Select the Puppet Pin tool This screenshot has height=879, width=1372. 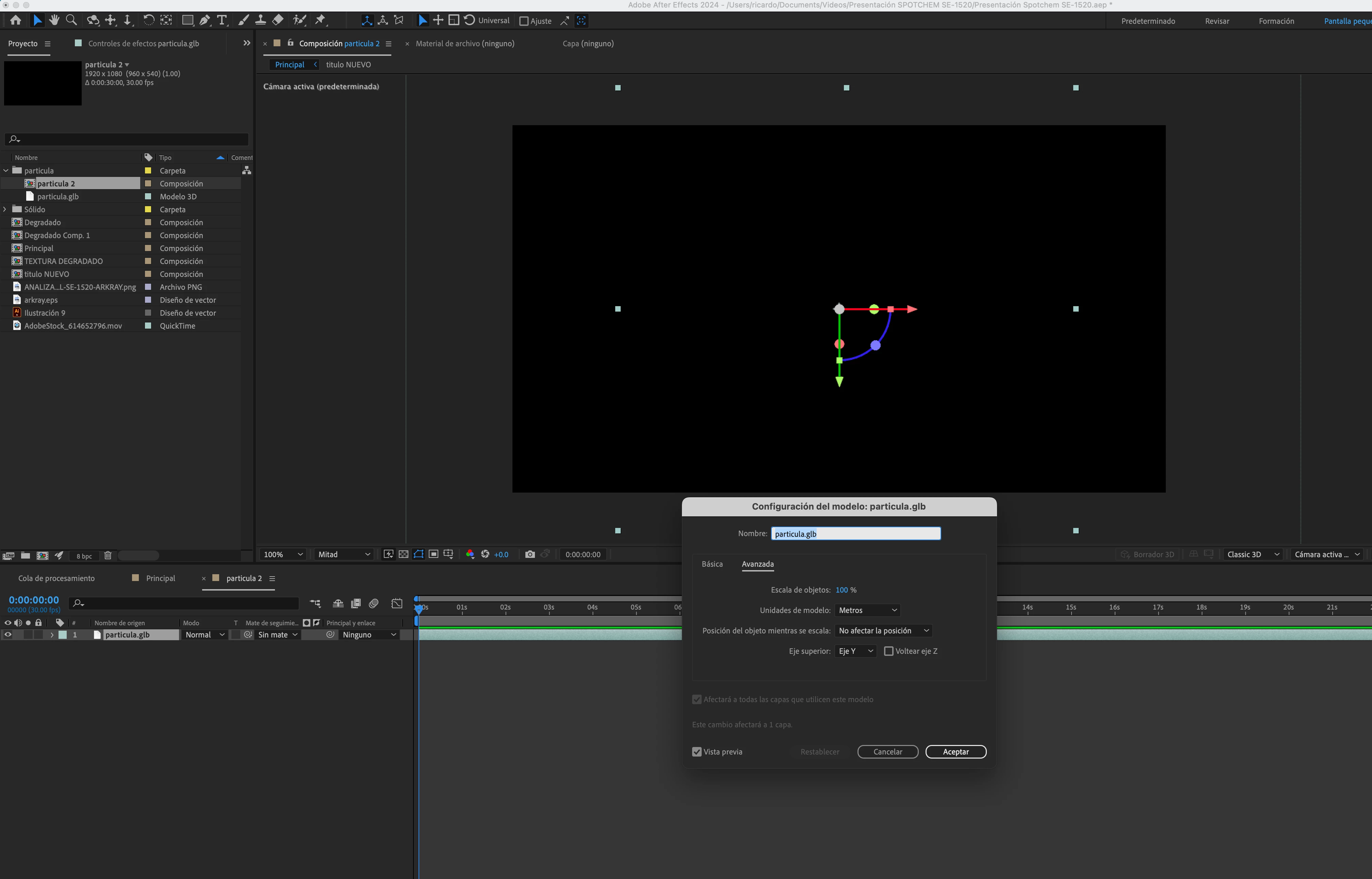(x=320, y=20)
